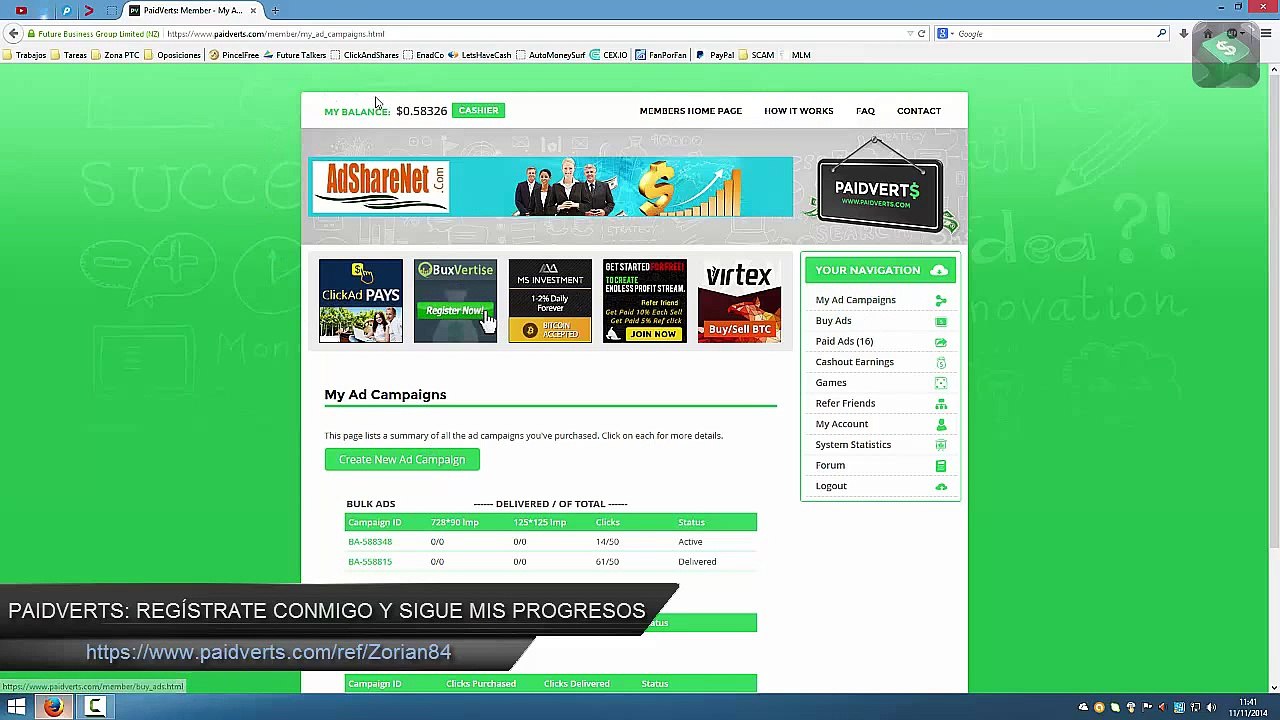Screen dimensions: 1280x720
Task: Click Create New Ad Campaign button
Action: (x=402, y=460)
